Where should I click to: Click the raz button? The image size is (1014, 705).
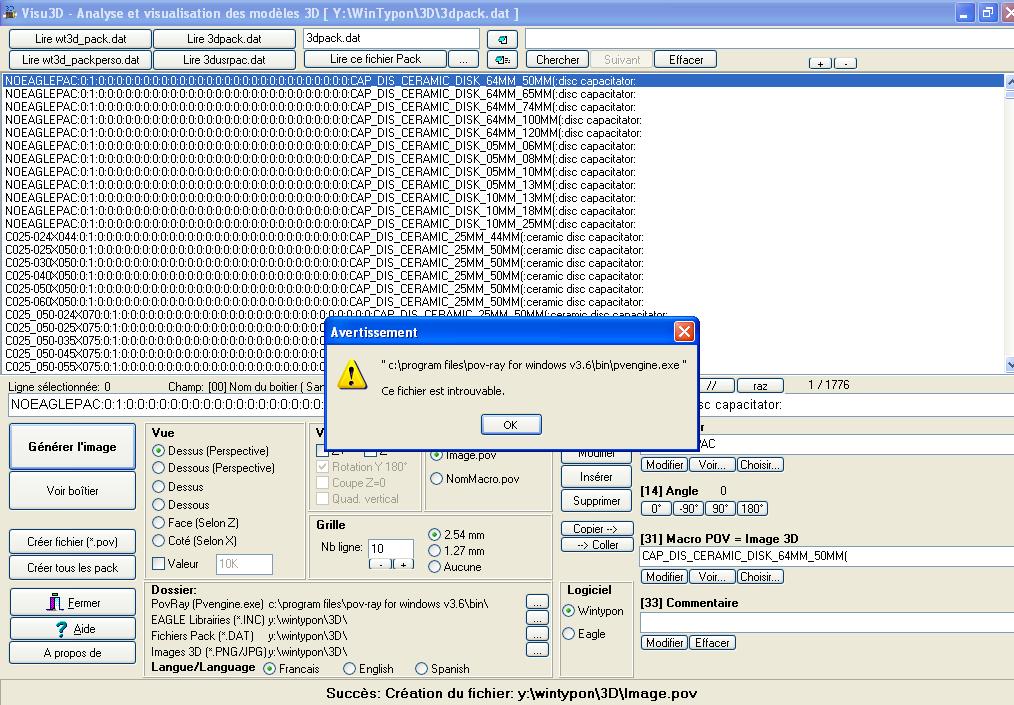pos(760,386)
